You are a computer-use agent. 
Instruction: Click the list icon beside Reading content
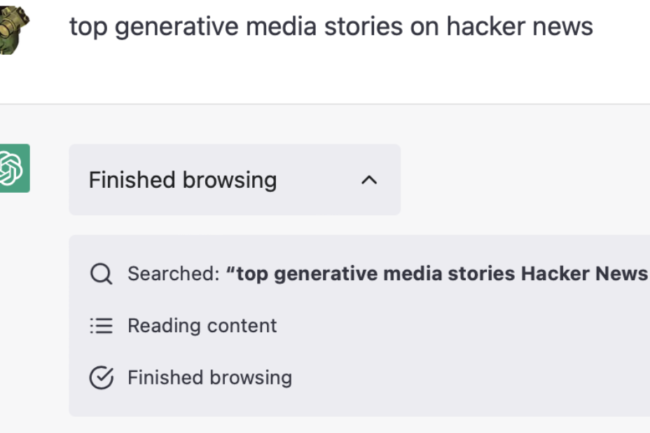coord(101,326)
